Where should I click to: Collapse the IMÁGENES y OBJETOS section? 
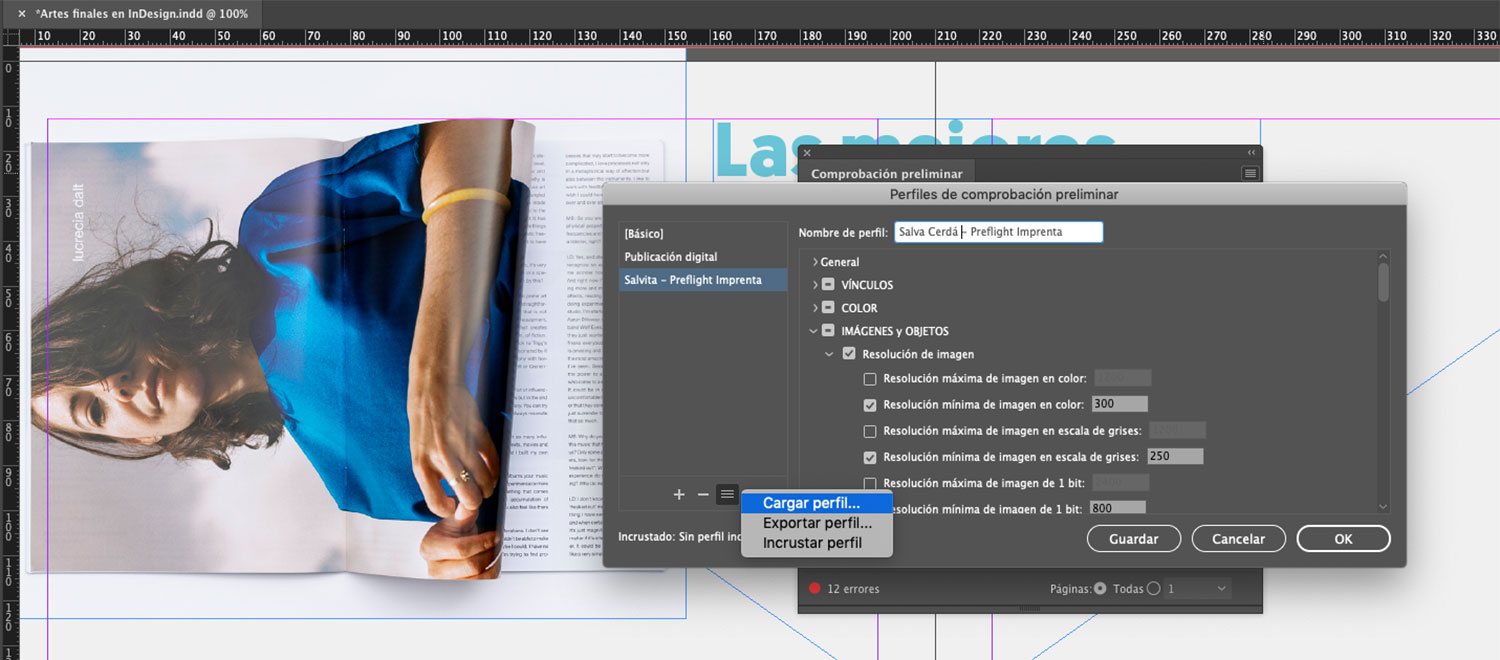(x=815, y=331)
